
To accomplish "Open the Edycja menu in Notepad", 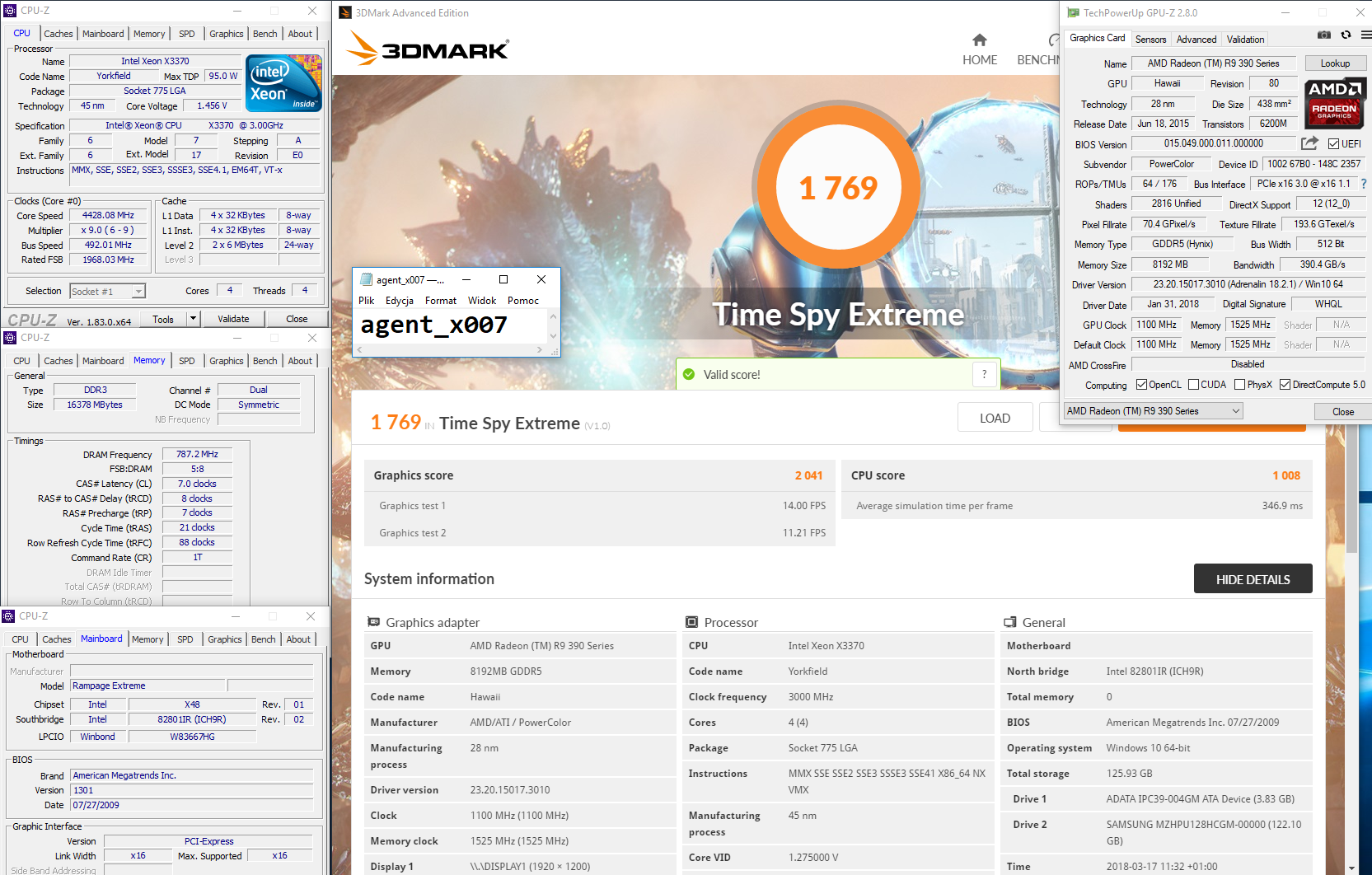I will click(x=400, y=301).
